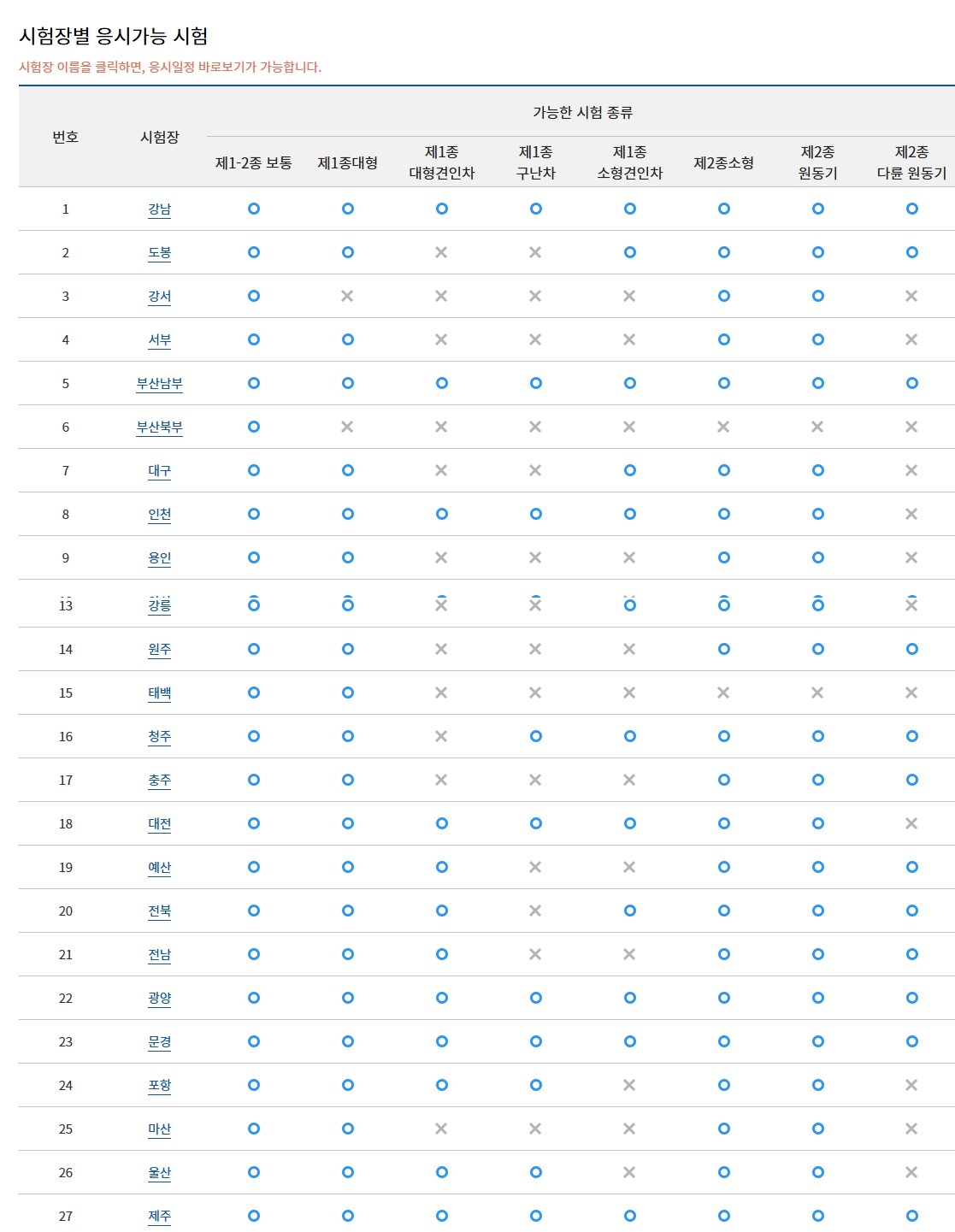Click X mark for 강서 제1종대형
Image resolution: width=955 pixels, height=1232 pixels.
point(347,296)
